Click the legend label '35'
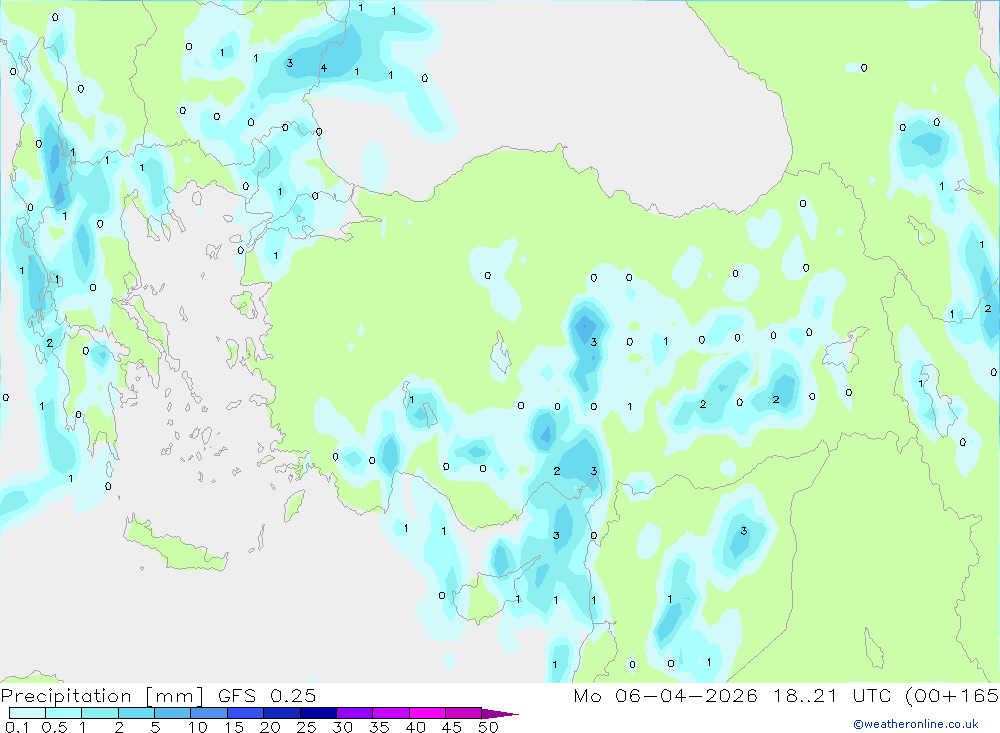 click(x=379, y=727)
